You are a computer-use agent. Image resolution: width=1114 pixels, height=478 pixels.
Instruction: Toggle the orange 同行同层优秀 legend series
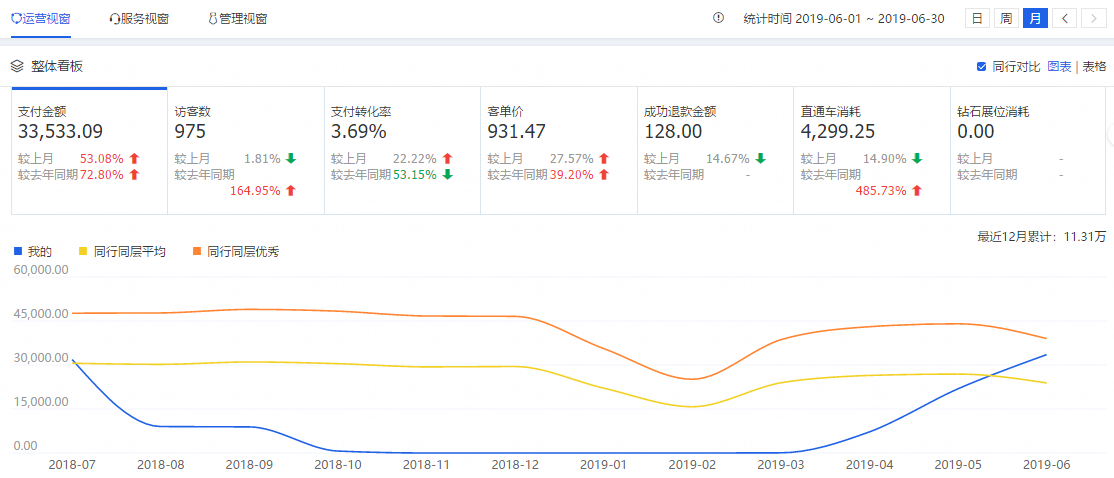pos(235,251)
